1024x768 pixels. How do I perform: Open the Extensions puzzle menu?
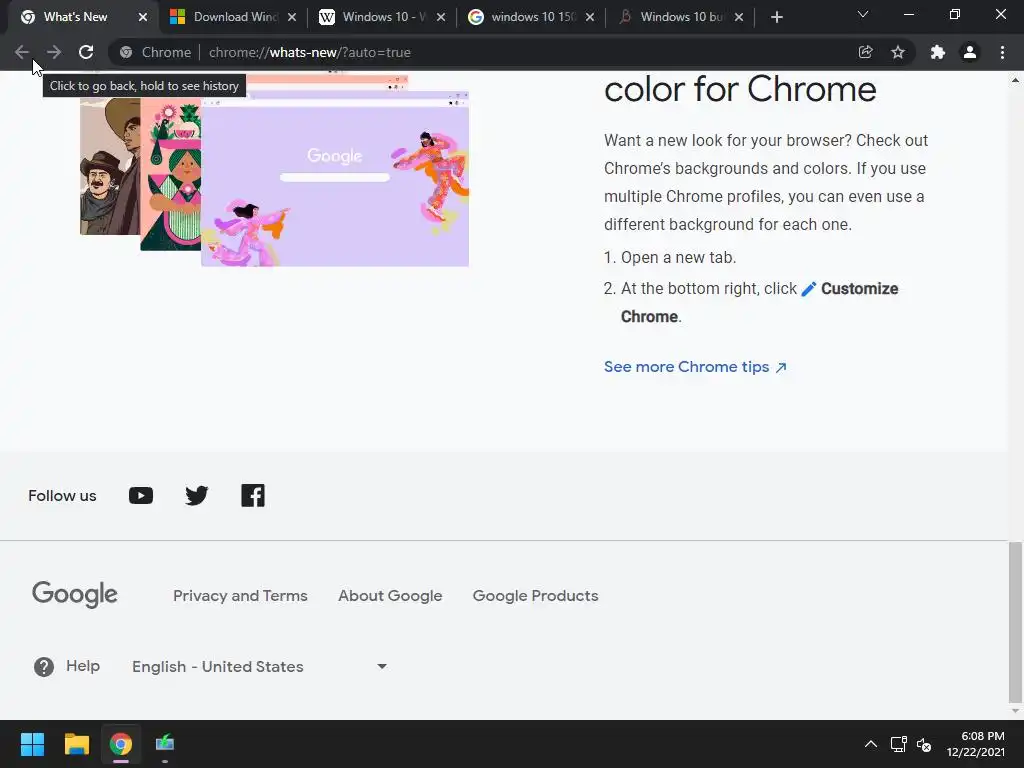click(938, 52)
